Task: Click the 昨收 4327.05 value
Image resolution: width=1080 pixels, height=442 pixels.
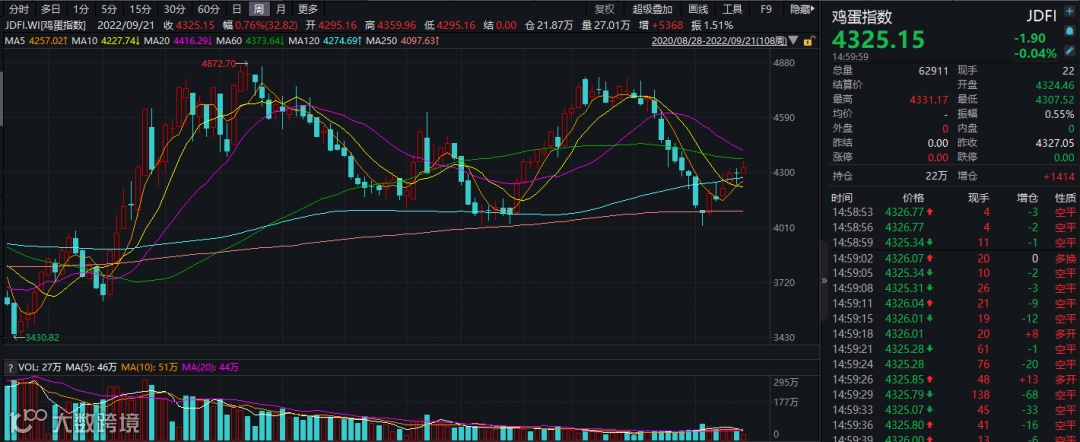Action: tap(1055, 144)
